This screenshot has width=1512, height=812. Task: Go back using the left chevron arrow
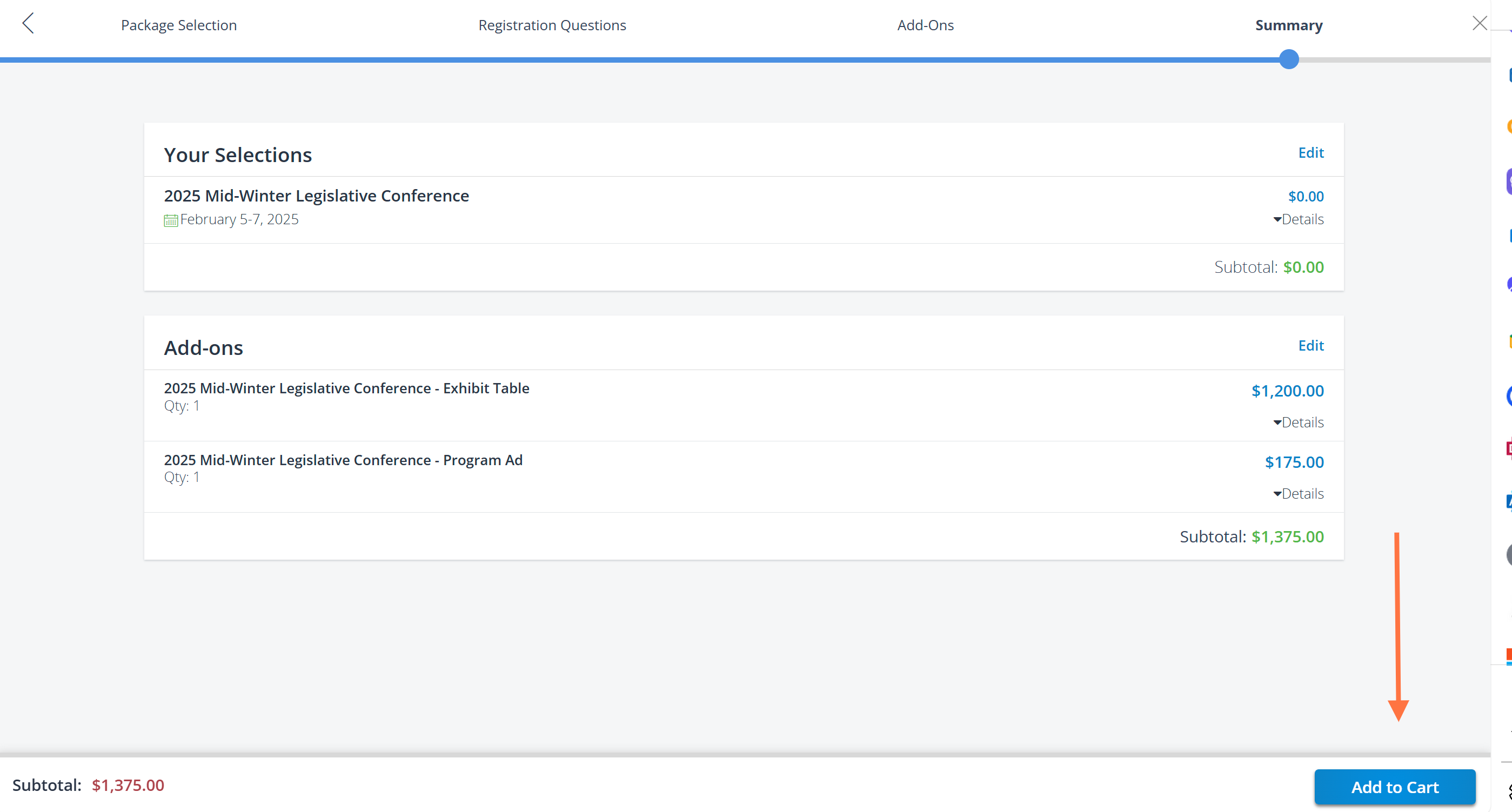tap(28, 23)
